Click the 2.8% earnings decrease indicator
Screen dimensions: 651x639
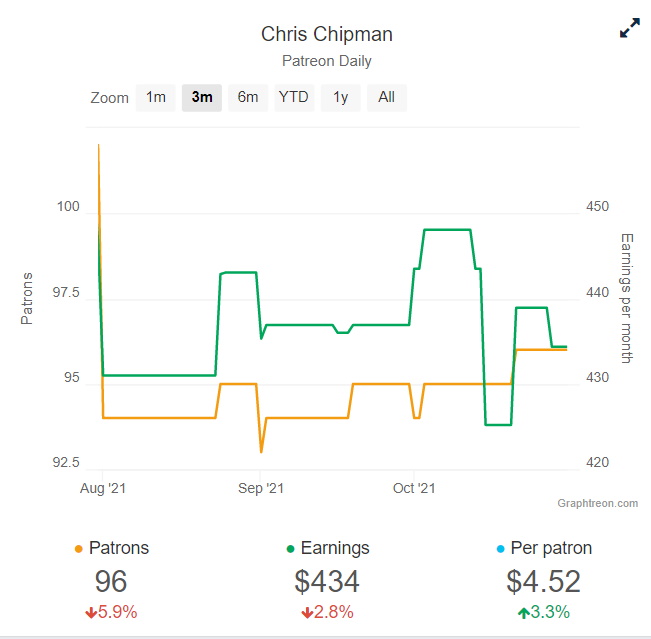(x=327, y=612)
